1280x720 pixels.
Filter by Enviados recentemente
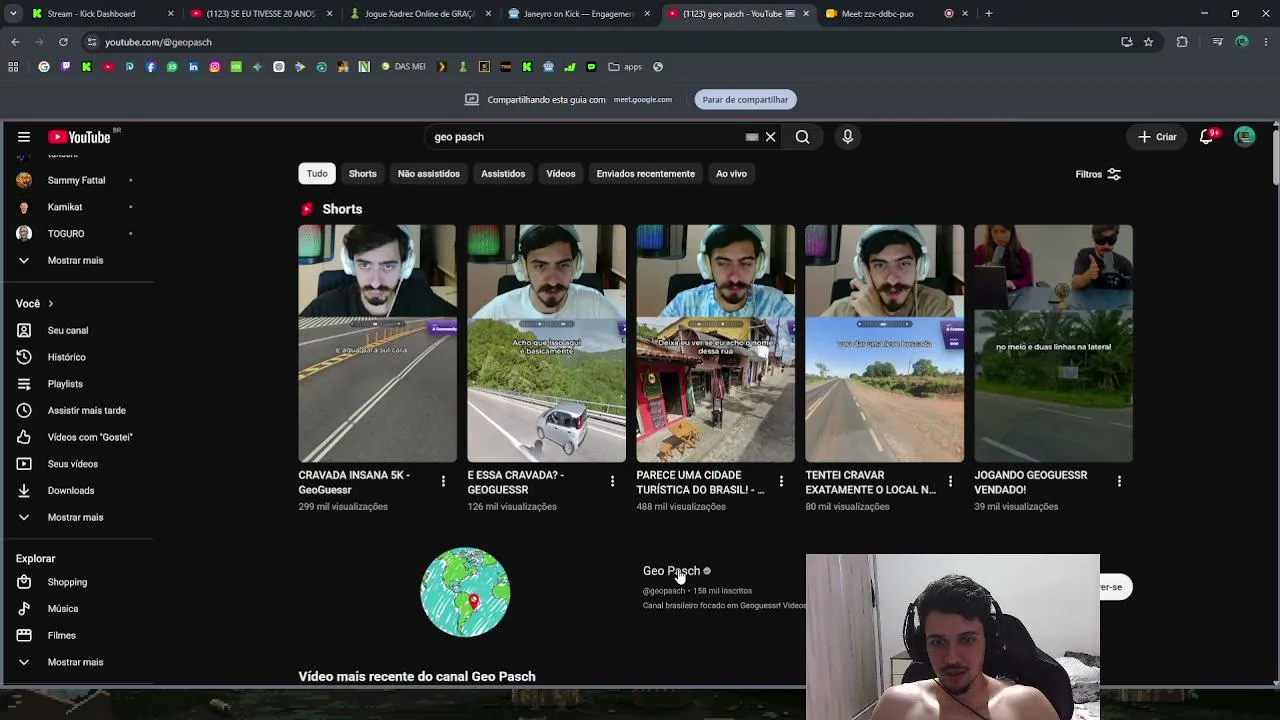click(x=646, y=174)
